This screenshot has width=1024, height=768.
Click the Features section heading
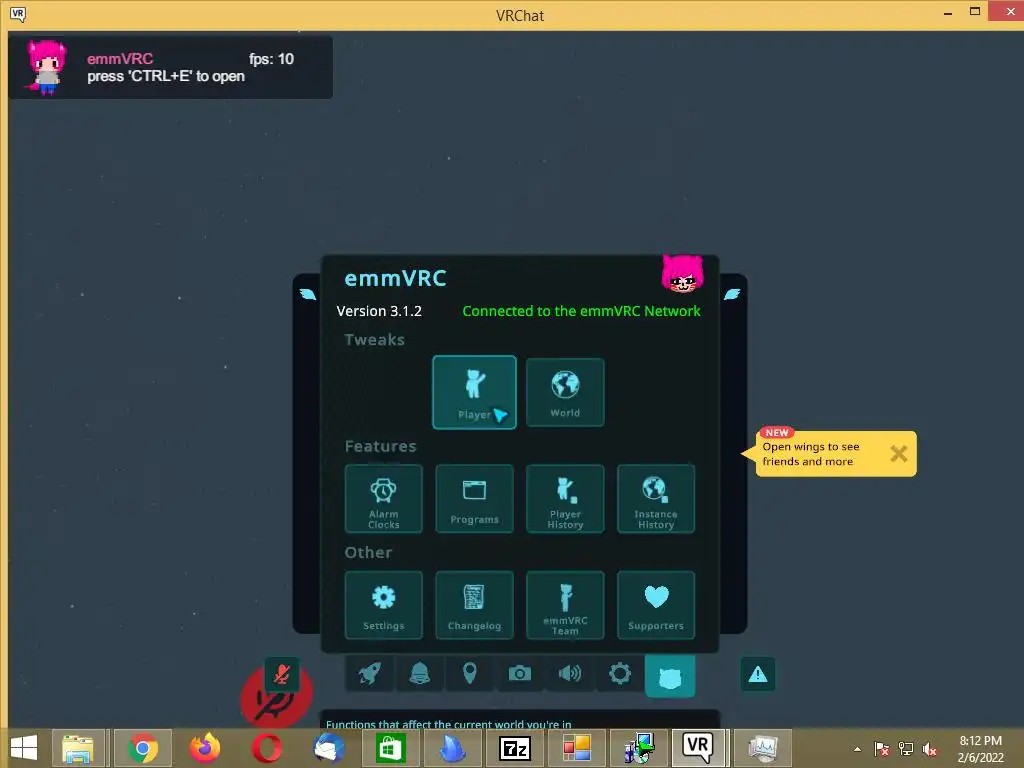(x=380, y=446)
